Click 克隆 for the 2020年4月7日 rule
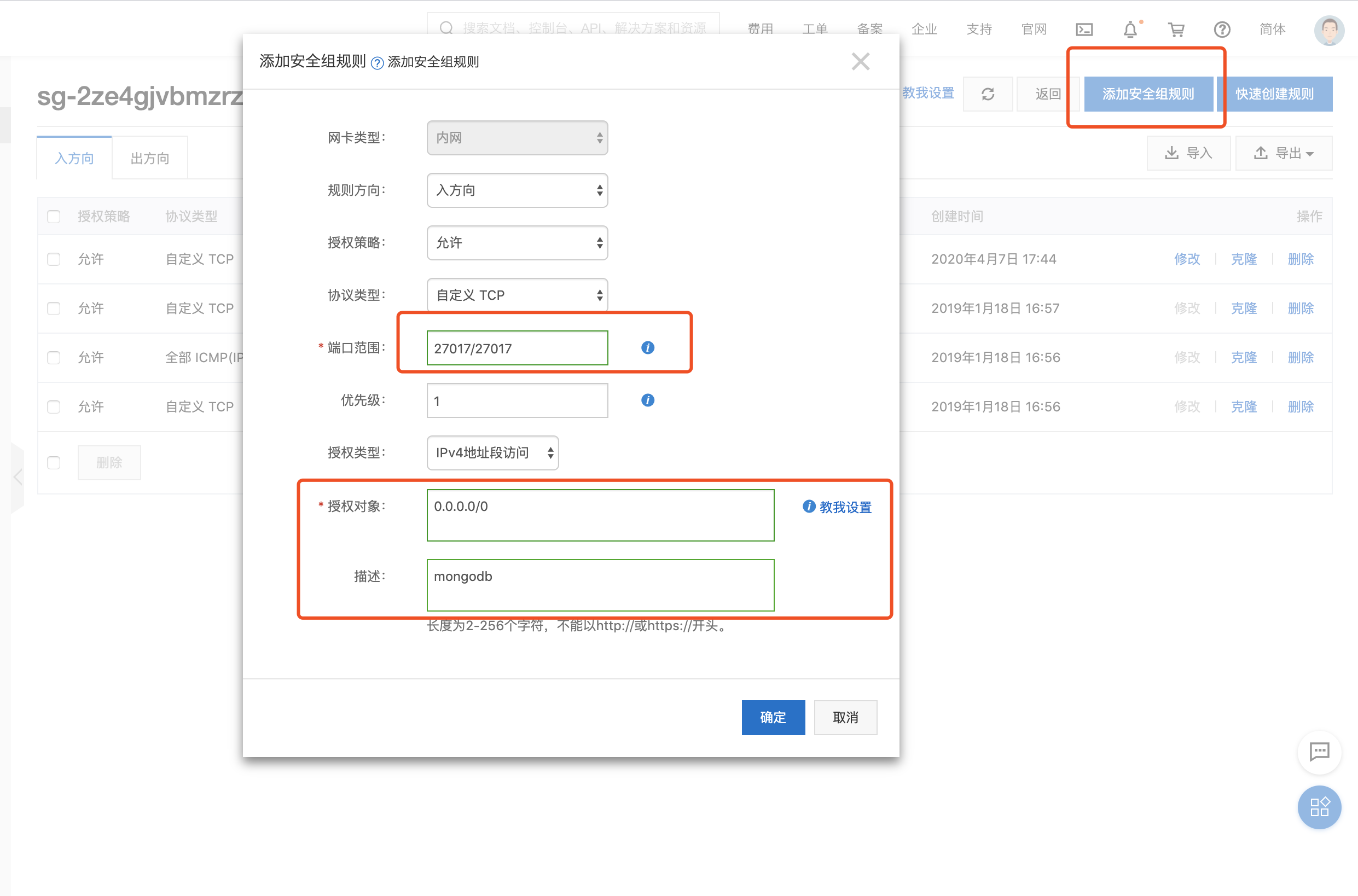The image size is (1358, 896). 1244,259
